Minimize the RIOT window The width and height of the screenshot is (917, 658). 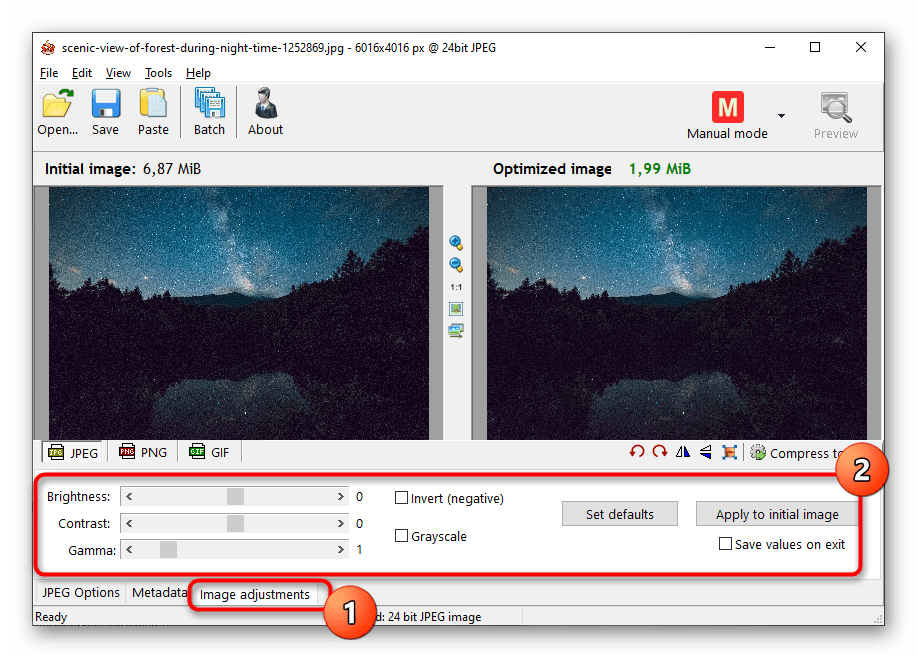pos(770,47)
